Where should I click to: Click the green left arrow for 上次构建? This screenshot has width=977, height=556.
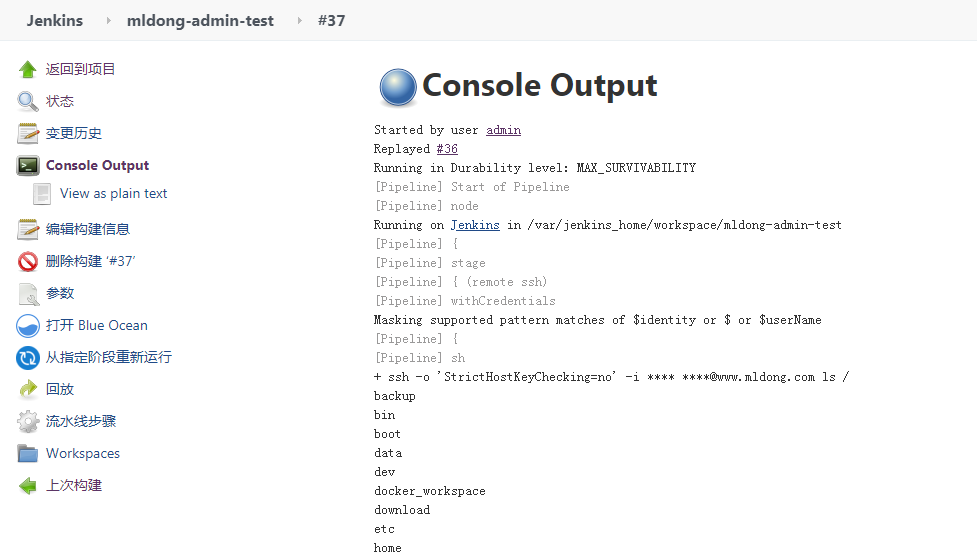(x=28, y=486)
